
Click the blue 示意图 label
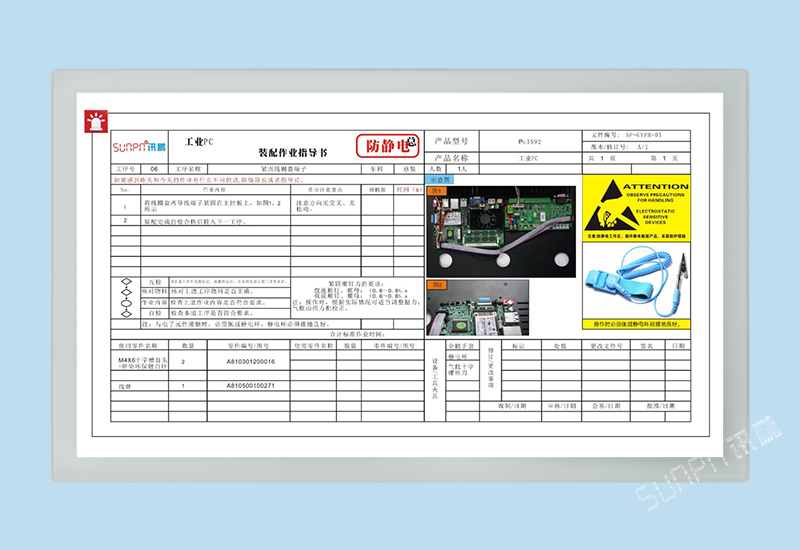pyautogui.click(x=439, y=180)
